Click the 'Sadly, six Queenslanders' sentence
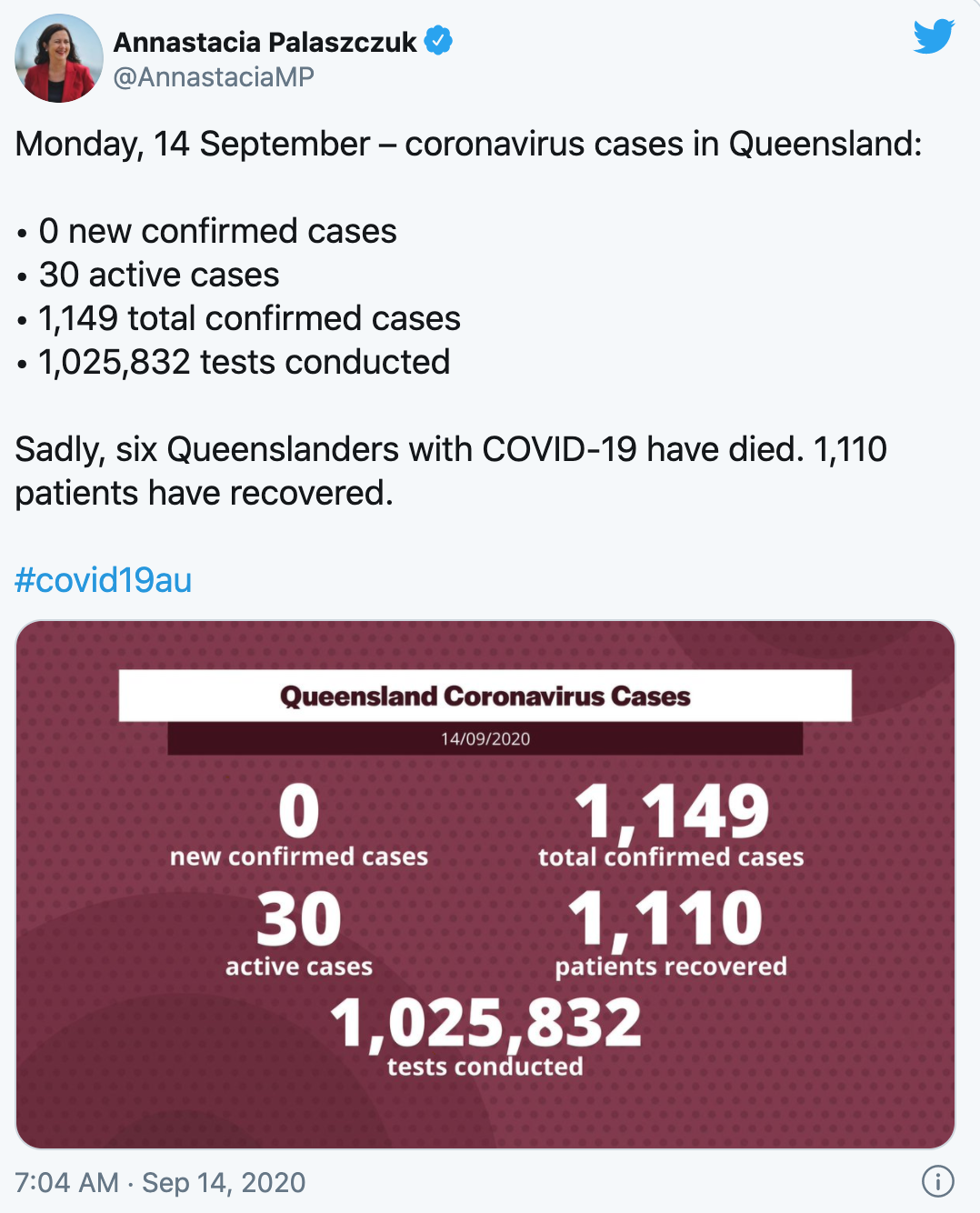 coord(451,471)
